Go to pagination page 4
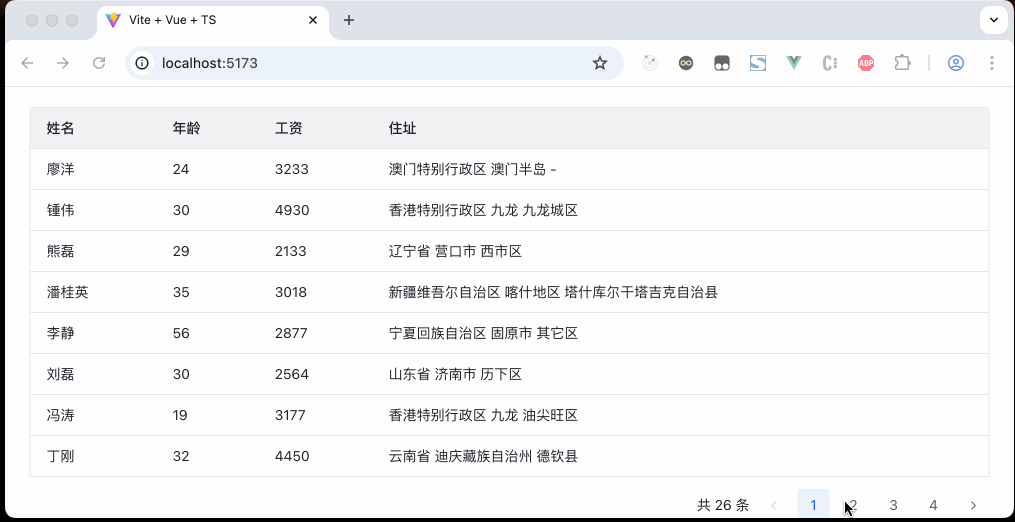The width and height of the screenshot is (1015, 522). (933, 505)
